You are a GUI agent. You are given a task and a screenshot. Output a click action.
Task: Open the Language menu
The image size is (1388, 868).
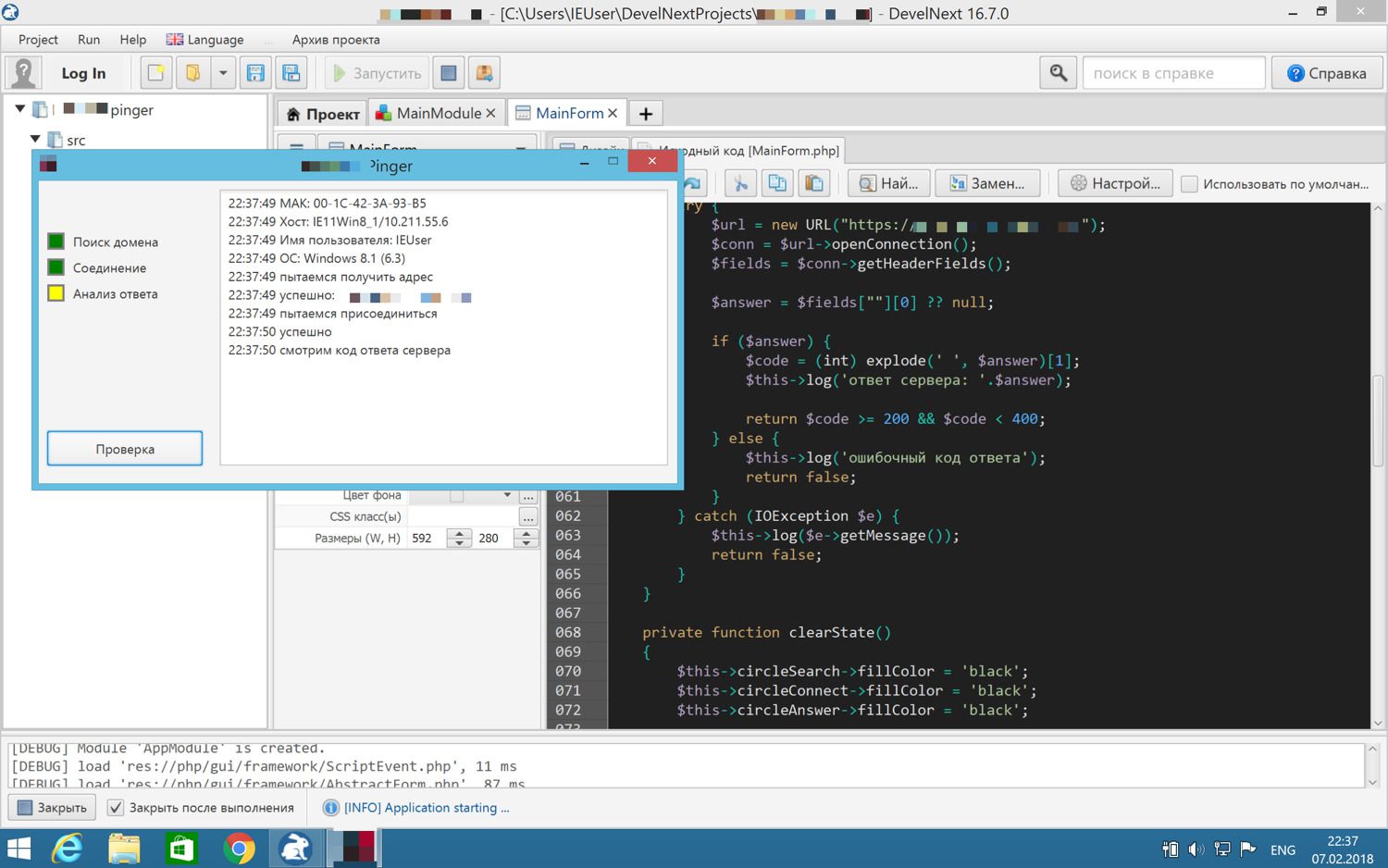click(x=204, y=40)
